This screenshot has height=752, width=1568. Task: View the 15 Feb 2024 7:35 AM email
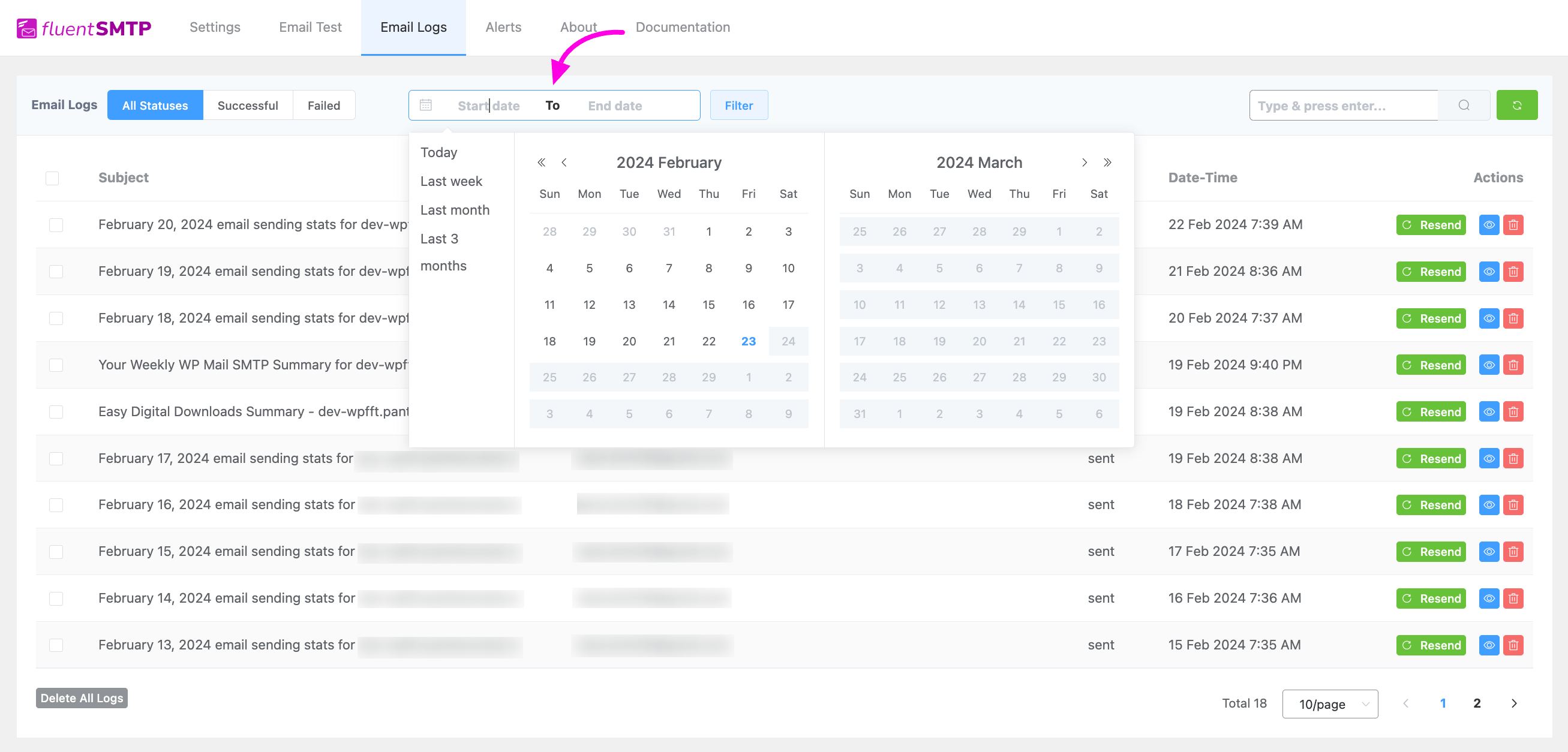(1488, 645)
